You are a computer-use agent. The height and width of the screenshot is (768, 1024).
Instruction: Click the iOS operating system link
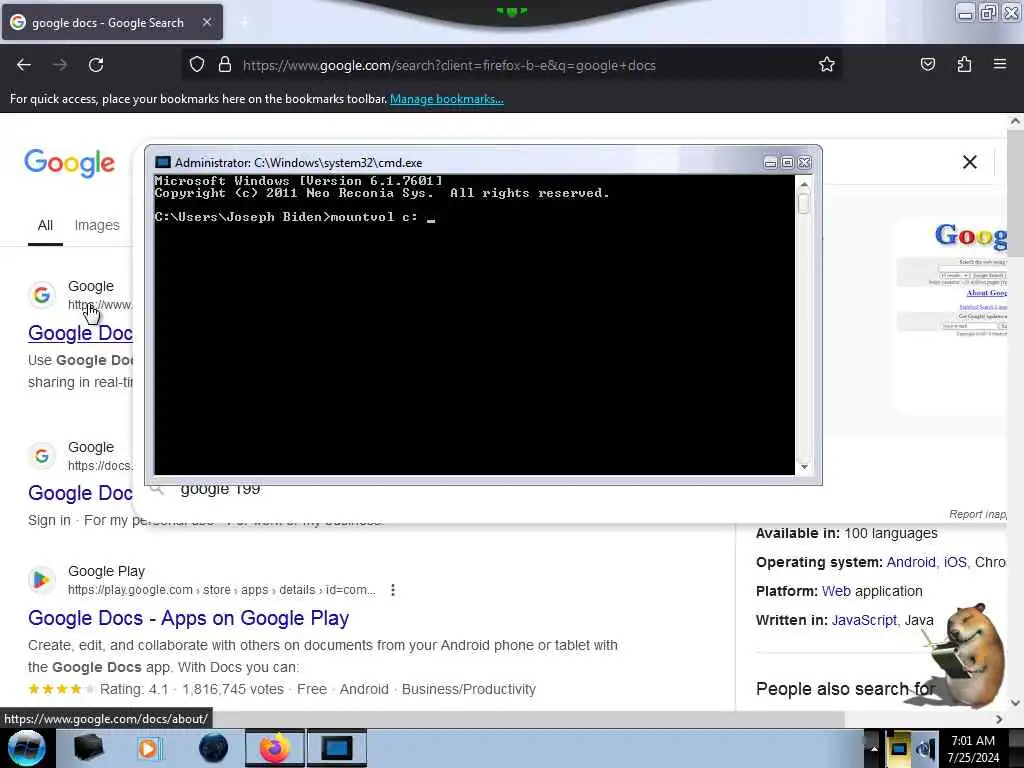click(x=955, y=562)
